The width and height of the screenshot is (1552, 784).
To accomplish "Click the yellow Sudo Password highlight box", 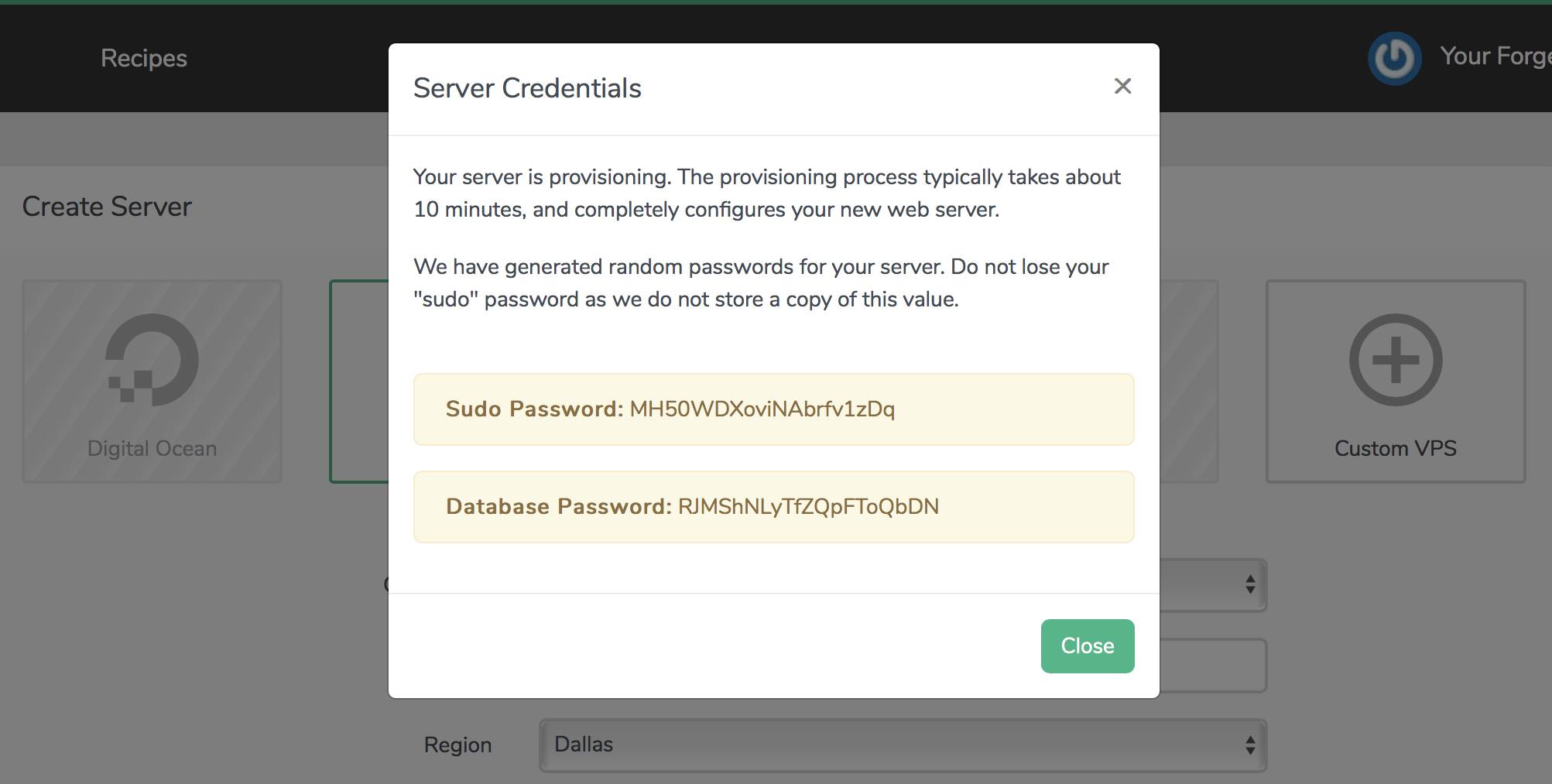I will pyautogui.click(x=773, y=409).
